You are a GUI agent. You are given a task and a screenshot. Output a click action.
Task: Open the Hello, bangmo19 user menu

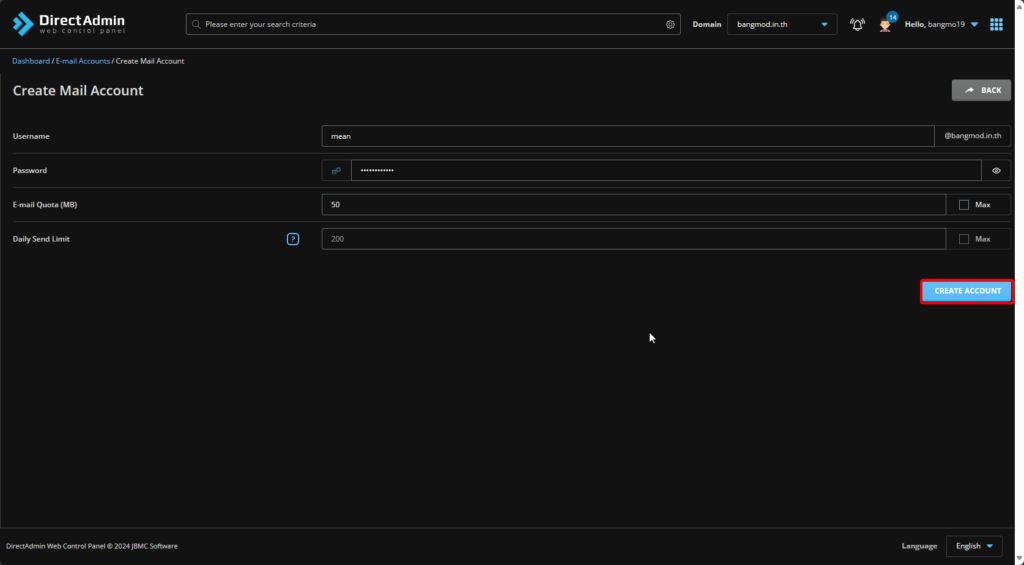pyautogui.click(x=941, y=24)
